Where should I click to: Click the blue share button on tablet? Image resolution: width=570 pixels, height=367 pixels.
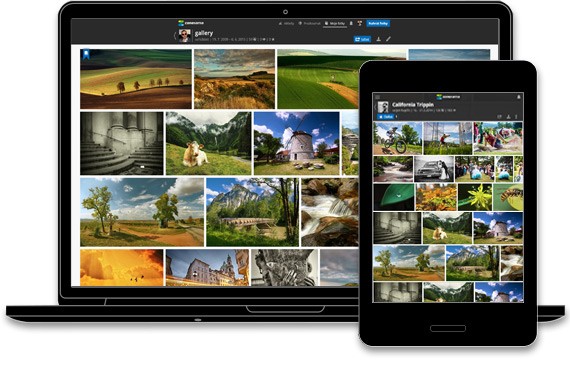386,117
